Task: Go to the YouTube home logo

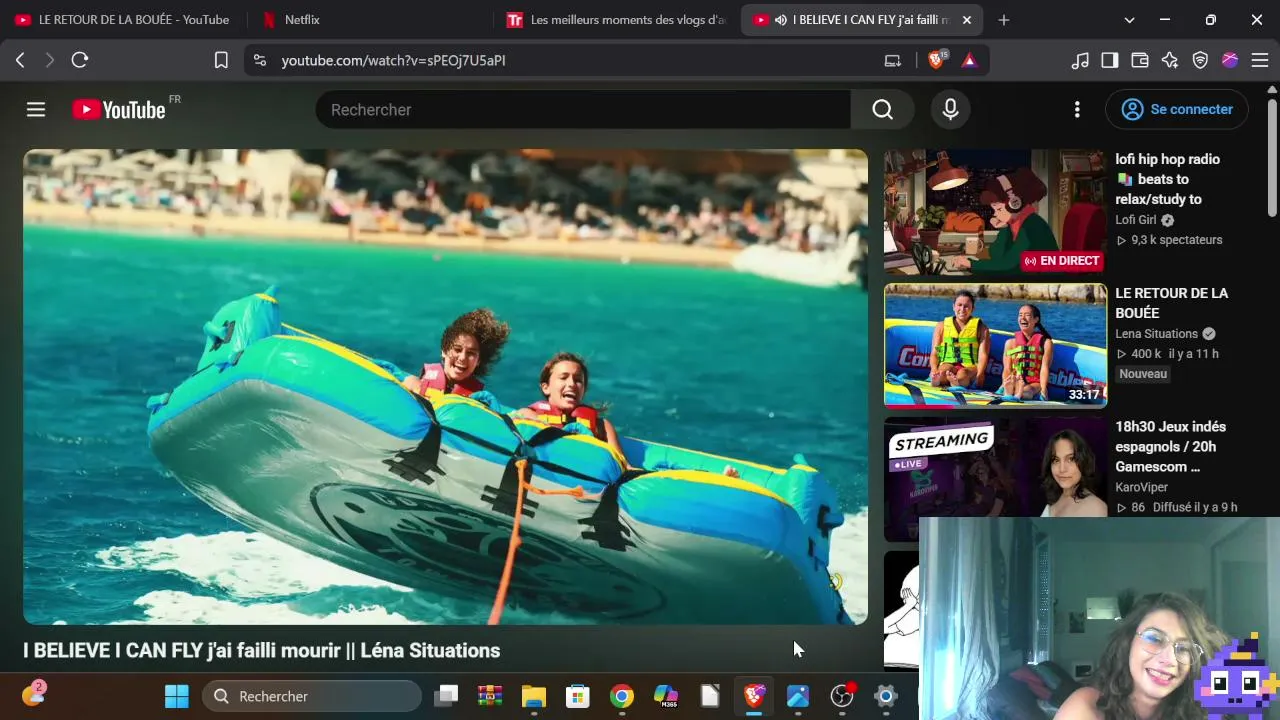Action: [119, 110]
